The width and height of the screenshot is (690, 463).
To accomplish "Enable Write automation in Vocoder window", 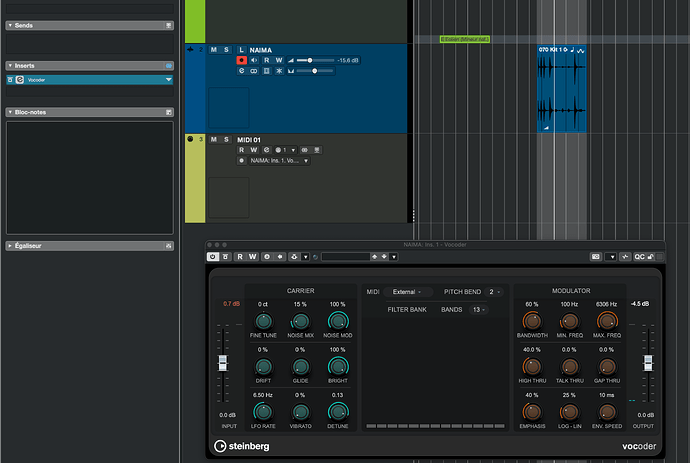I will (253, 257).
